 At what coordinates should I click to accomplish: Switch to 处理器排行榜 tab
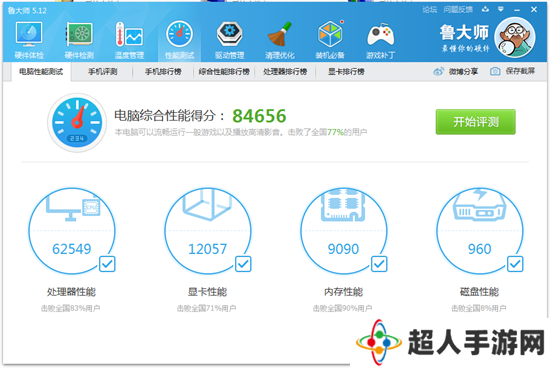[285, 72]
